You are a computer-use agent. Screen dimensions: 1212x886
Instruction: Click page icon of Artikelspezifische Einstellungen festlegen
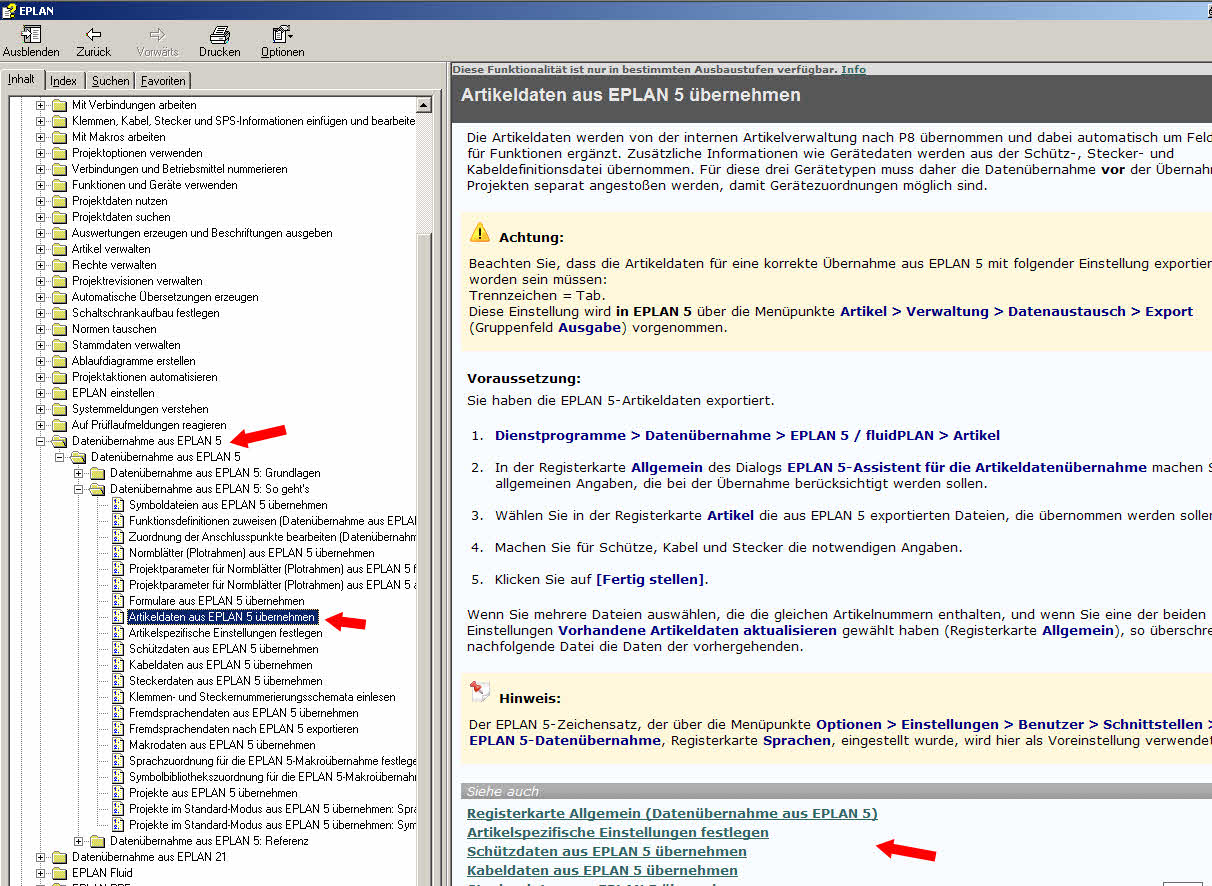(117, 633)
